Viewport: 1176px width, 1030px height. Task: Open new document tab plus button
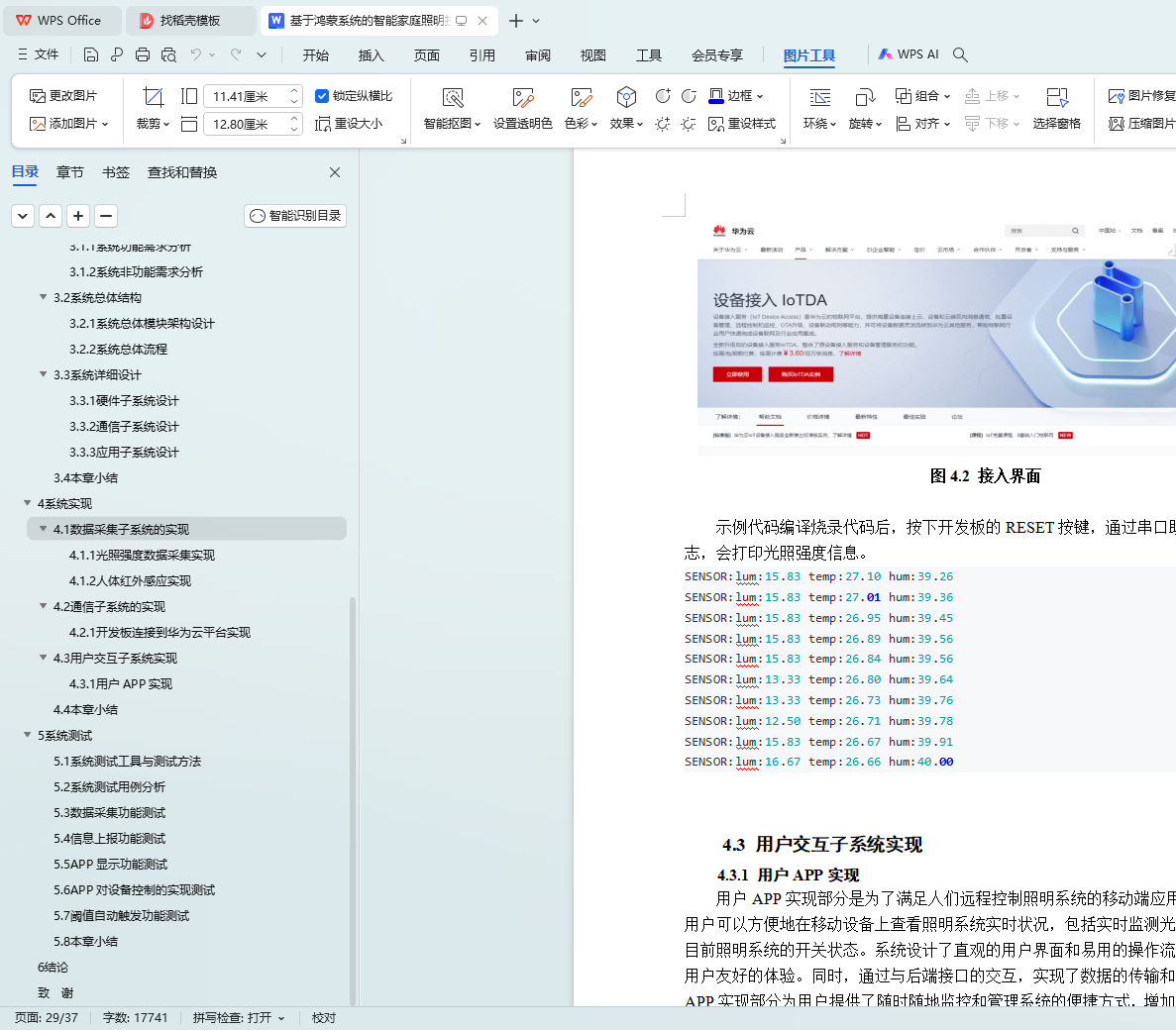point(516,21)
